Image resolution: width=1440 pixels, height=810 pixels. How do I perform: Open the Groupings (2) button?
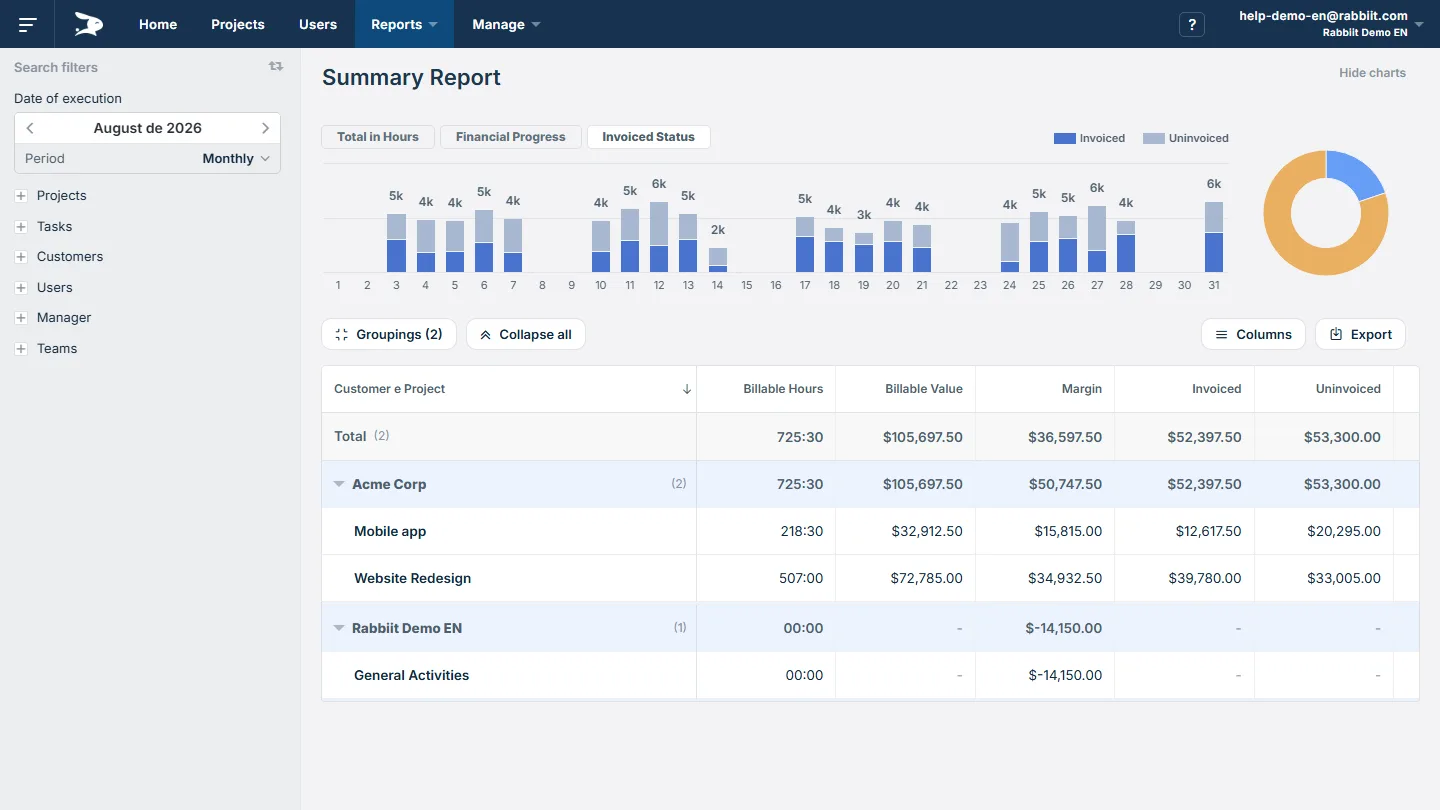[x=389, y=334]
